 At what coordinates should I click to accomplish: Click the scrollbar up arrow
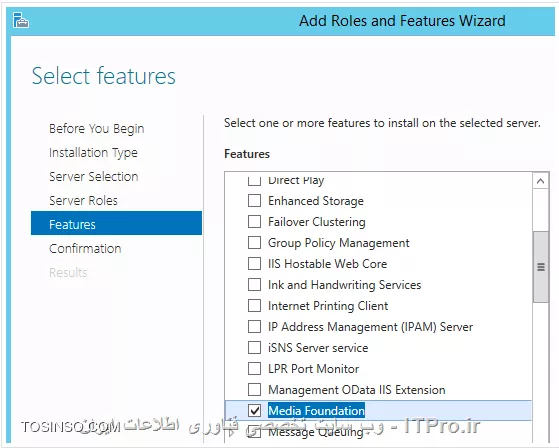[x=540, y=181]
